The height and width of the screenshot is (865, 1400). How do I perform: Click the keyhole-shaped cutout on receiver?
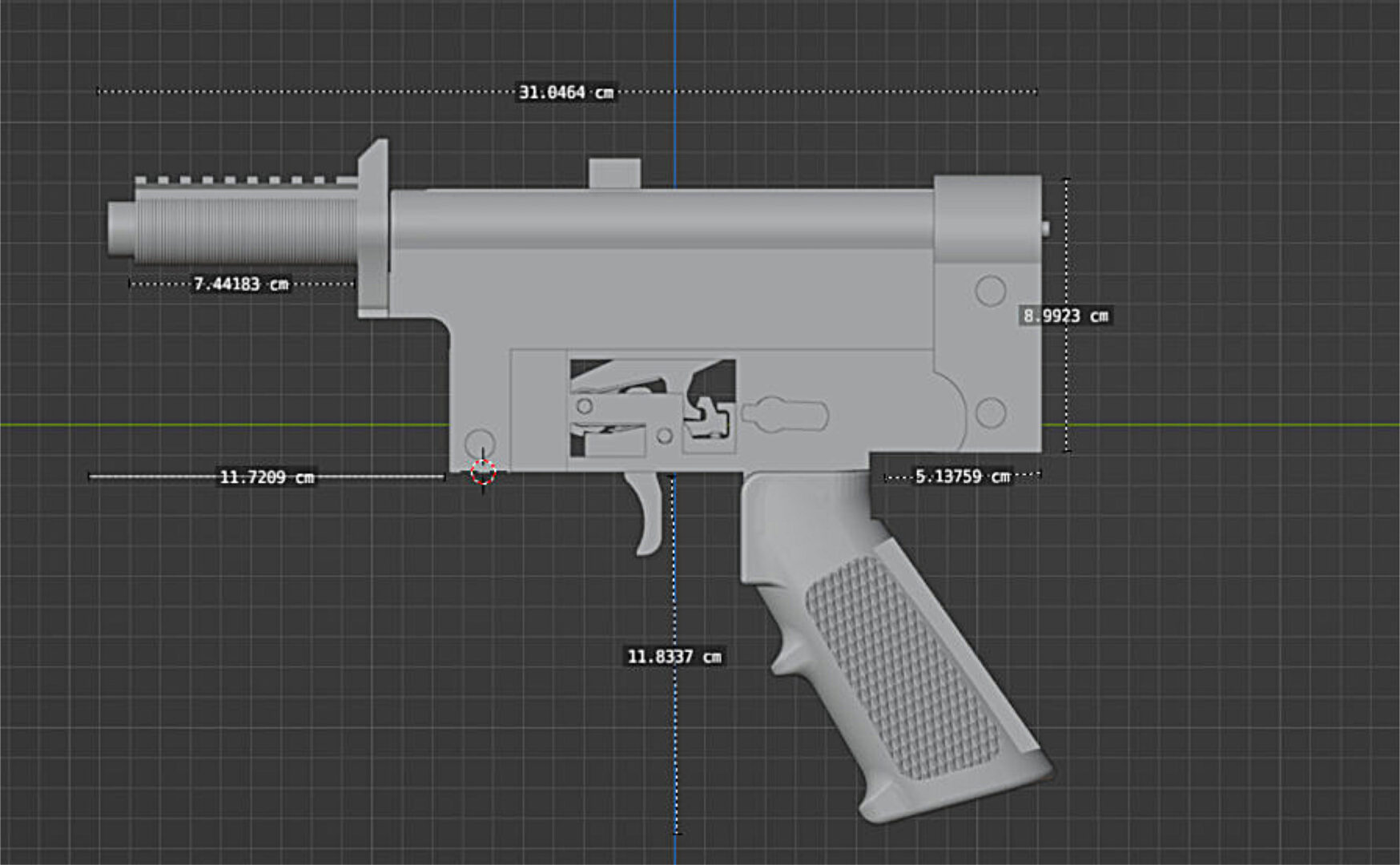click(784, 414)
